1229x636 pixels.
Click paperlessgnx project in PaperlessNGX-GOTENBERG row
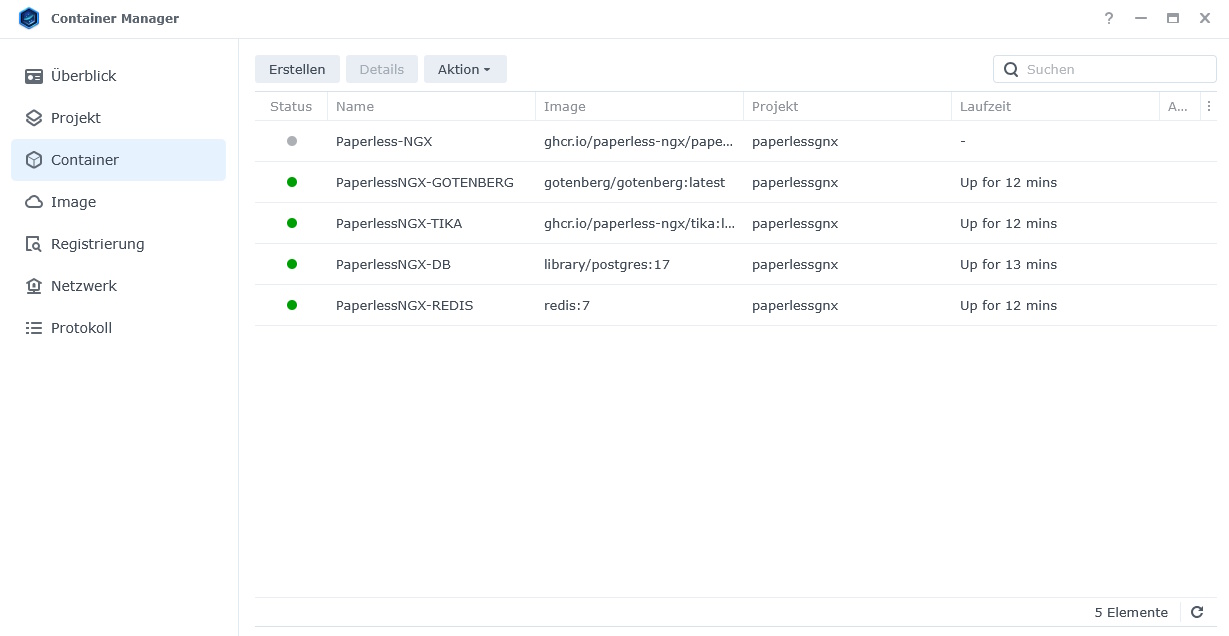(x=795, y=182)
